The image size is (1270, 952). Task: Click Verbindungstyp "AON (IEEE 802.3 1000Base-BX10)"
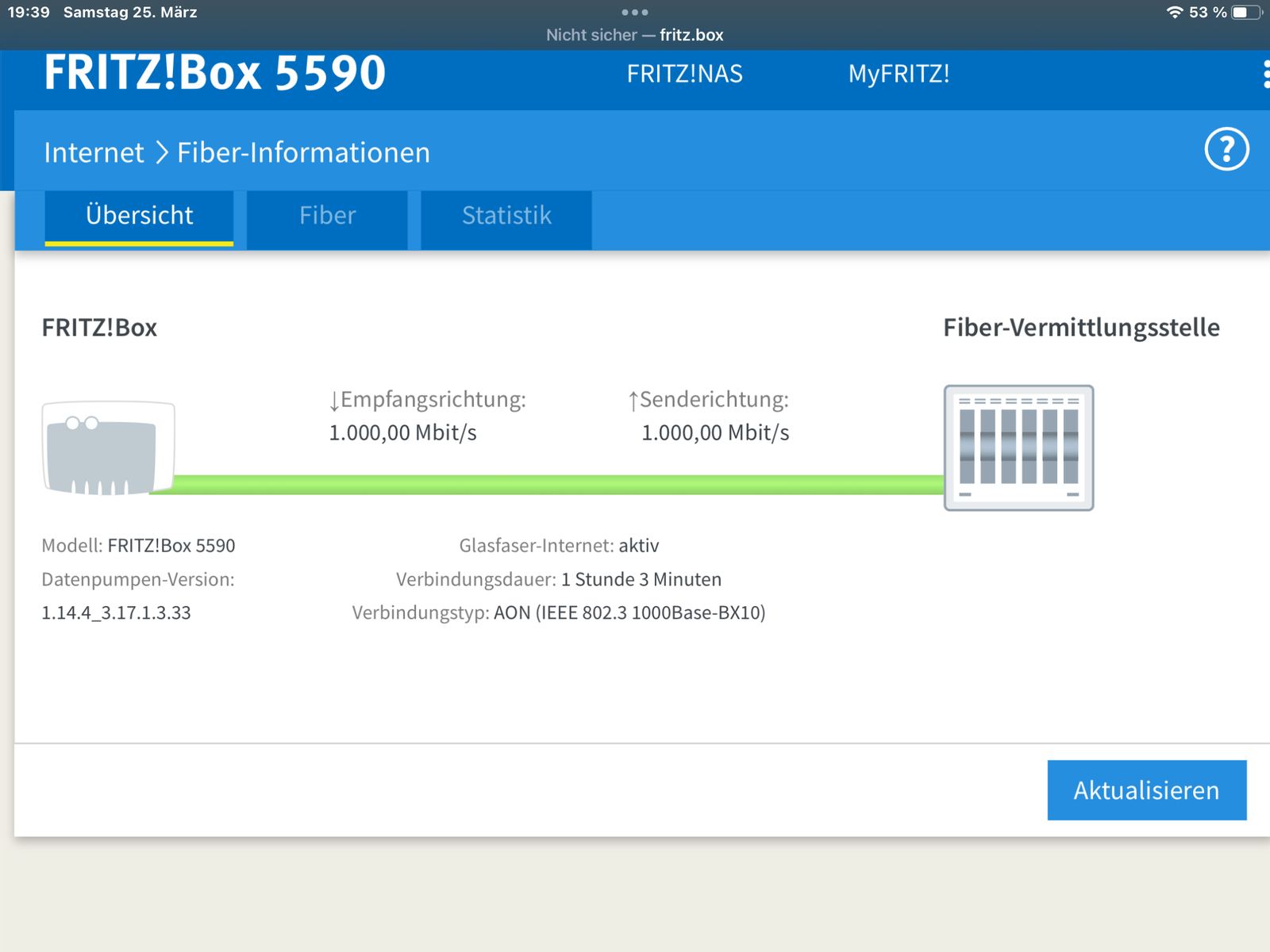(629, 613)
